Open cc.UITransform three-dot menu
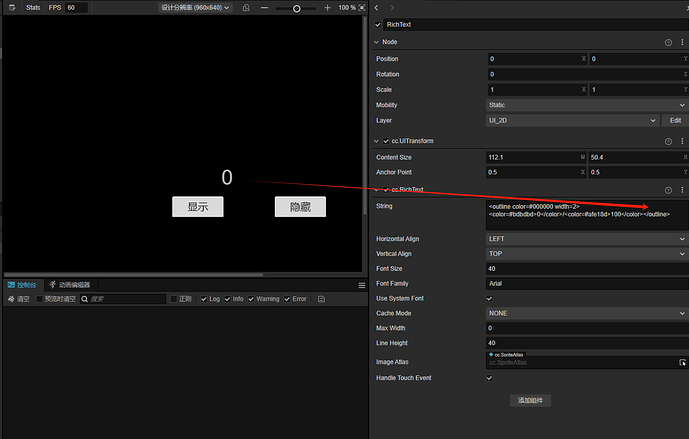Screen dimensions: 689x439 (682, 141)
